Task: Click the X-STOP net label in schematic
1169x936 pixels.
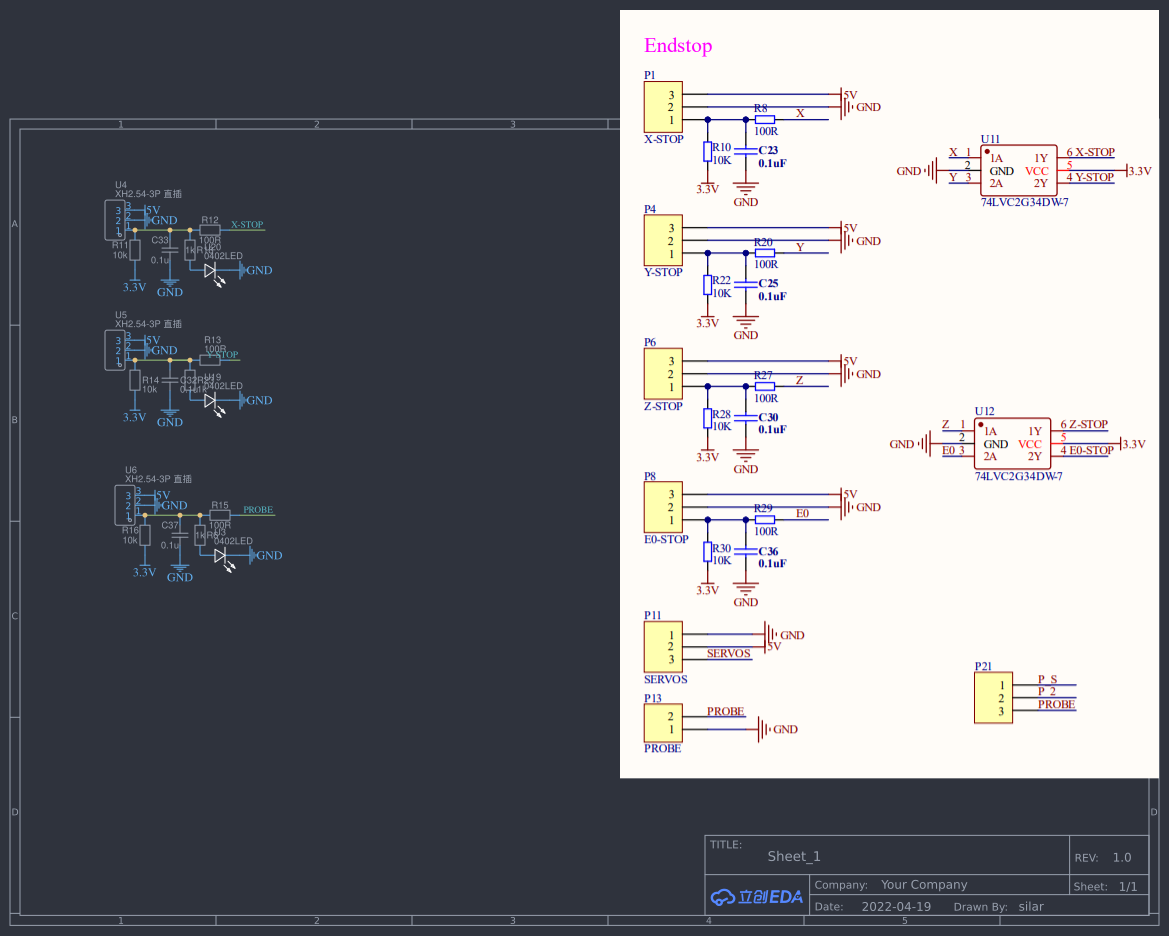Action: (x=247, y=224)
